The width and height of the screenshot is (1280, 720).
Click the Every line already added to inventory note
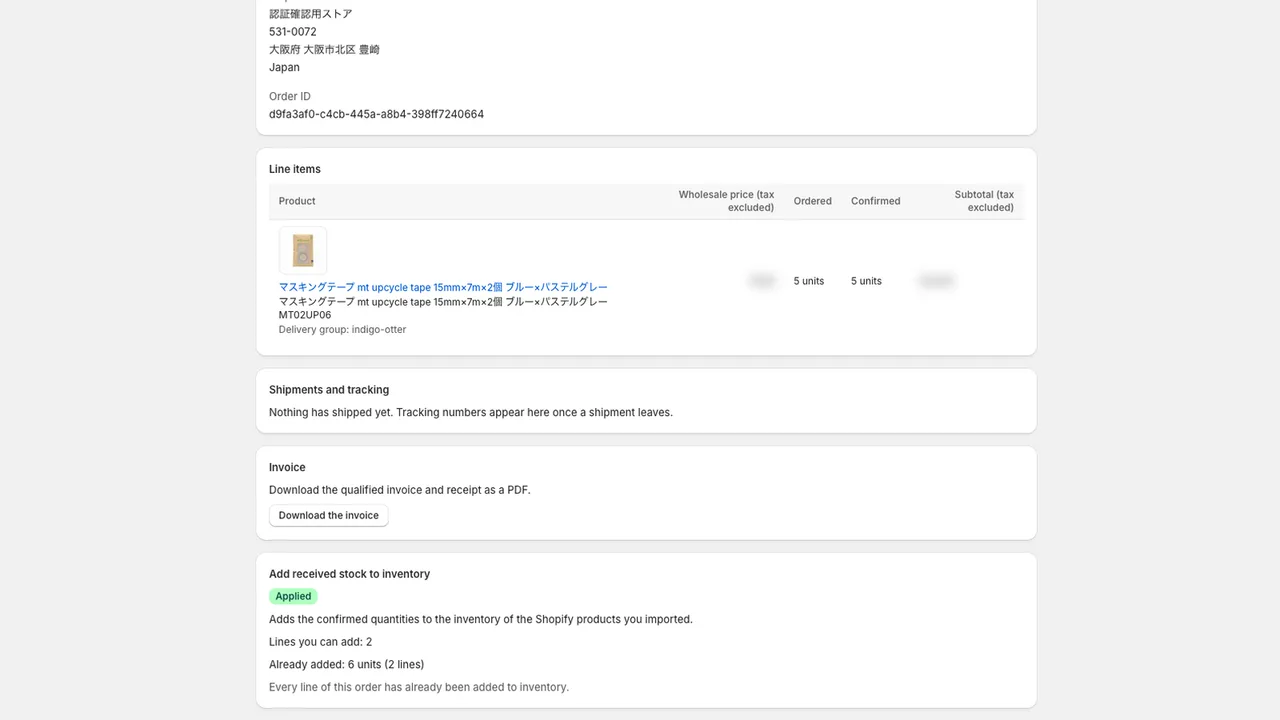coord(419,687)
